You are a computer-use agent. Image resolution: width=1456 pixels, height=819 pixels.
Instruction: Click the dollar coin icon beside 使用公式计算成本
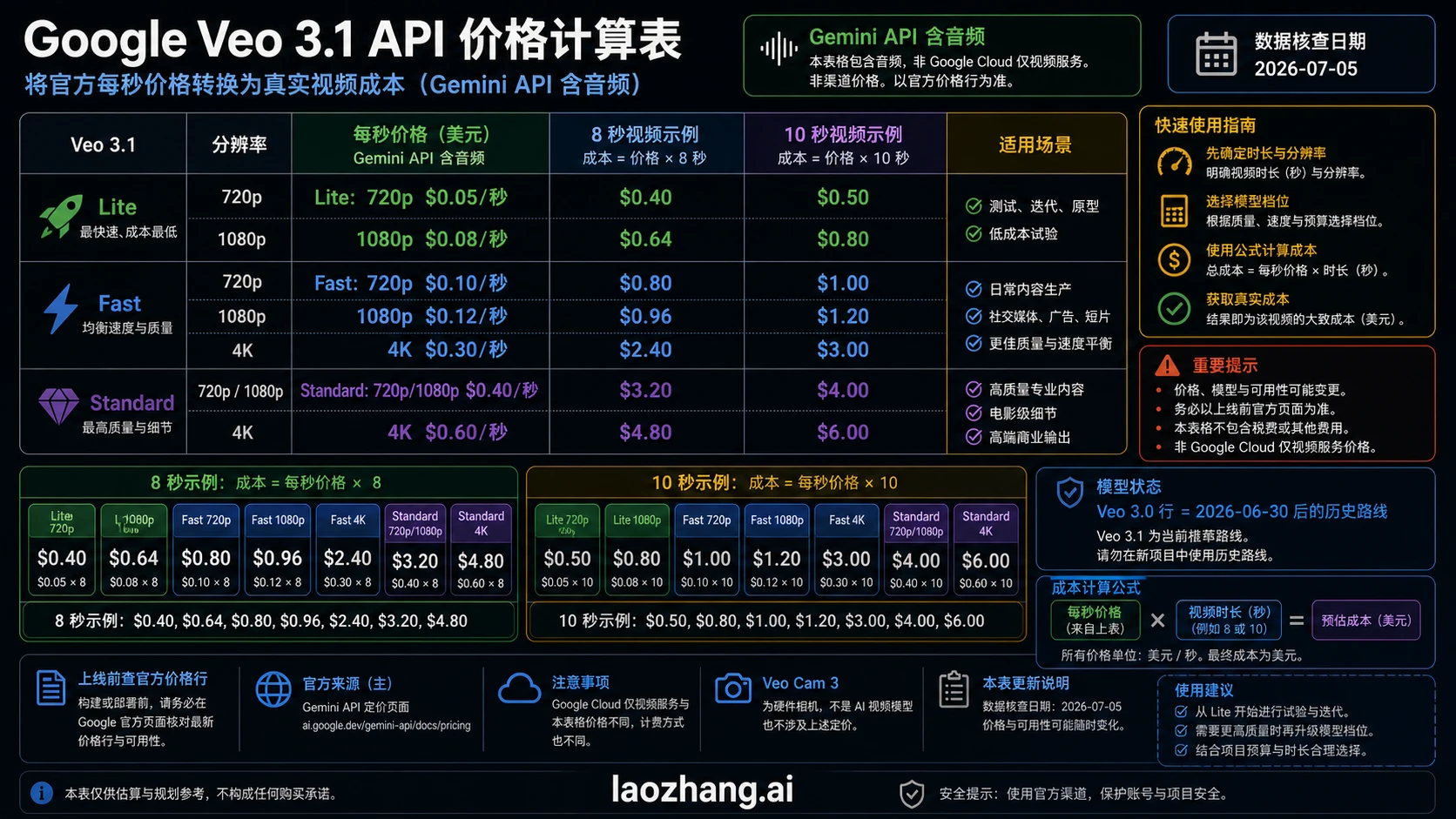point(1174,259)
